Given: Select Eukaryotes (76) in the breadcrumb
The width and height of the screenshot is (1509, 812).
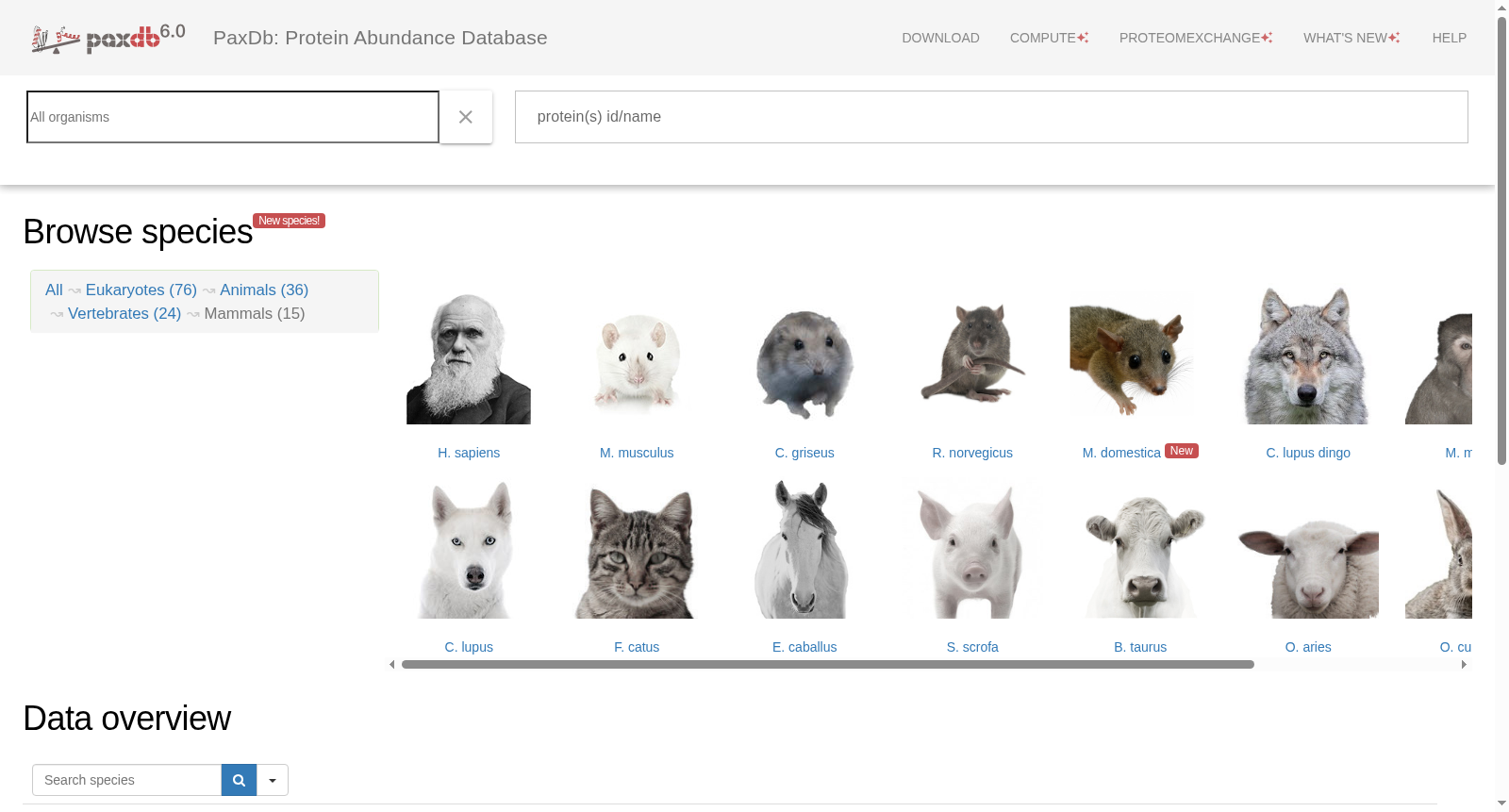Looking at the screenshot, I should [x=141, y=290].
